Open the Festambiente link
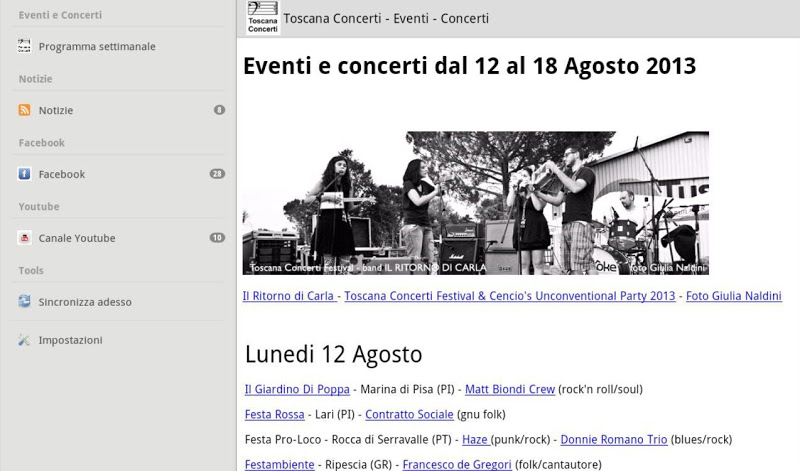800x471 pixels. tap(280, 464)
